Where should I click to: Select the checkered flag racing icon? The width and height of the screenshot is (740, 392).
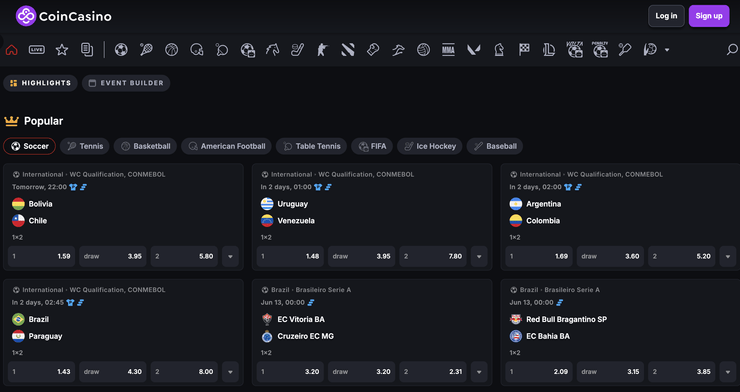tap(524, 50)
